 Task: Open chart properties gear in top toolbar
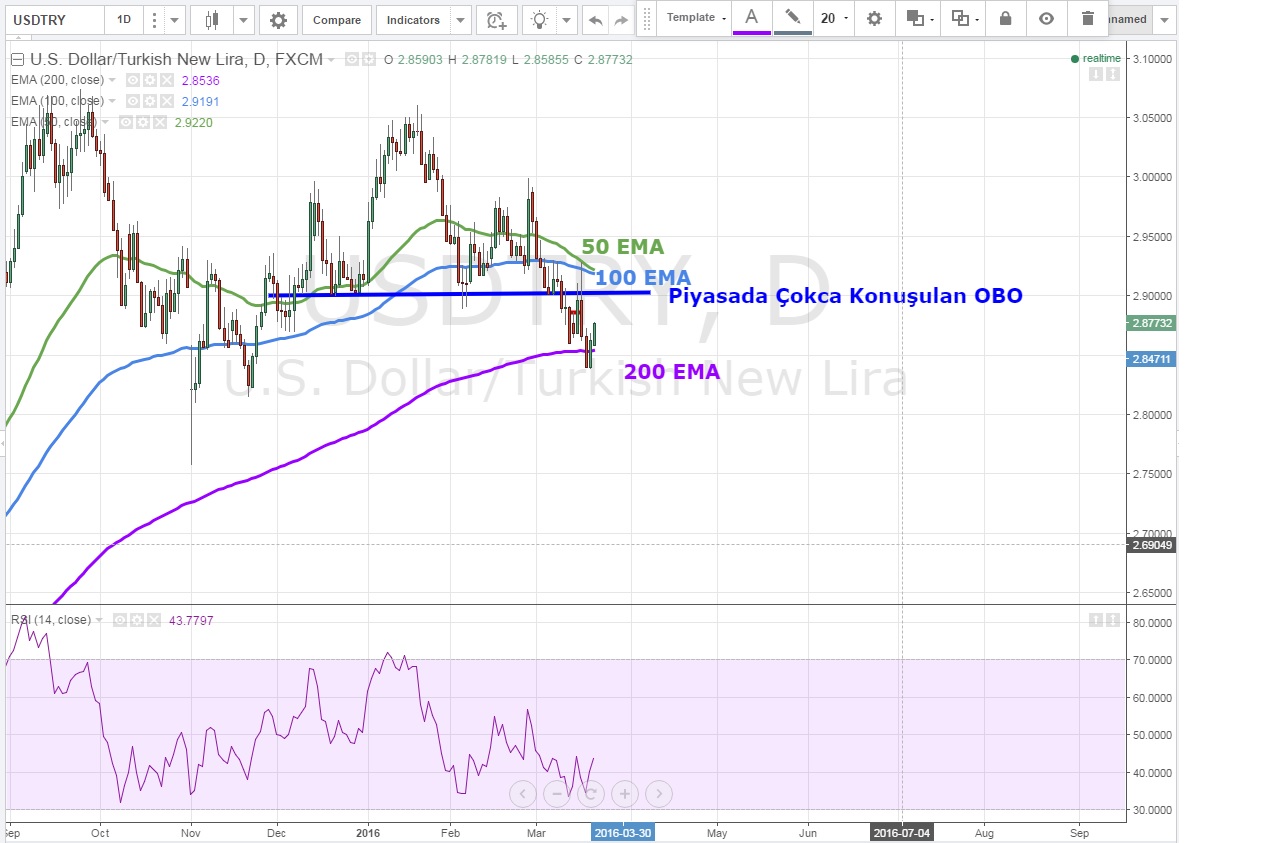point(278,20)
